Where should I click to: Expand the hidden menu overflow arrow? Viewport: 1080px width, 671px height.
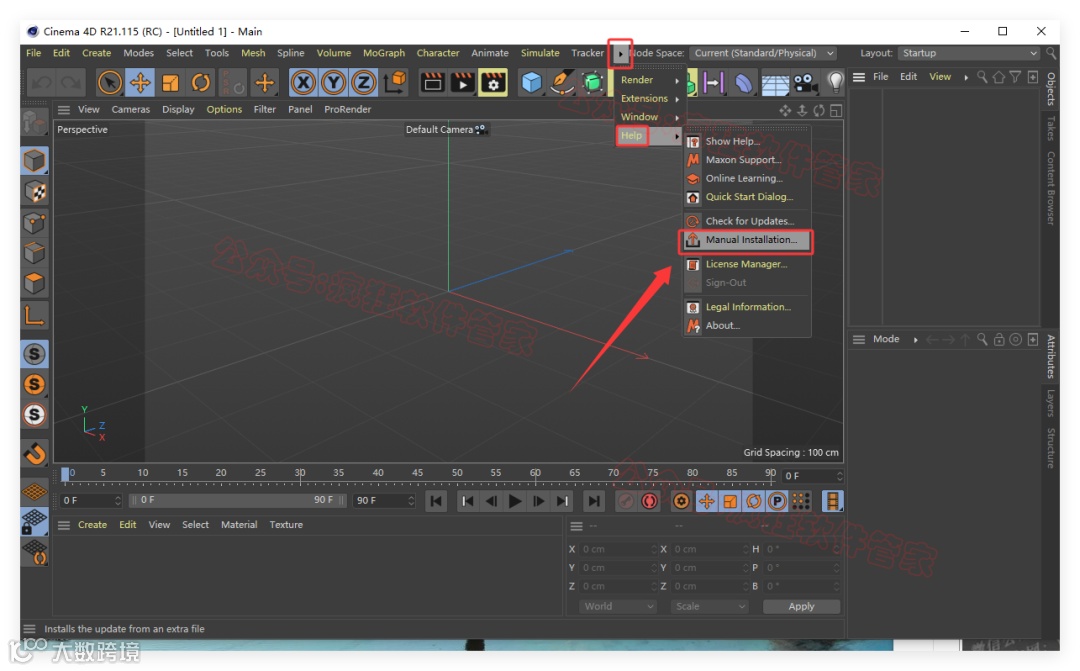click(621, 53)
